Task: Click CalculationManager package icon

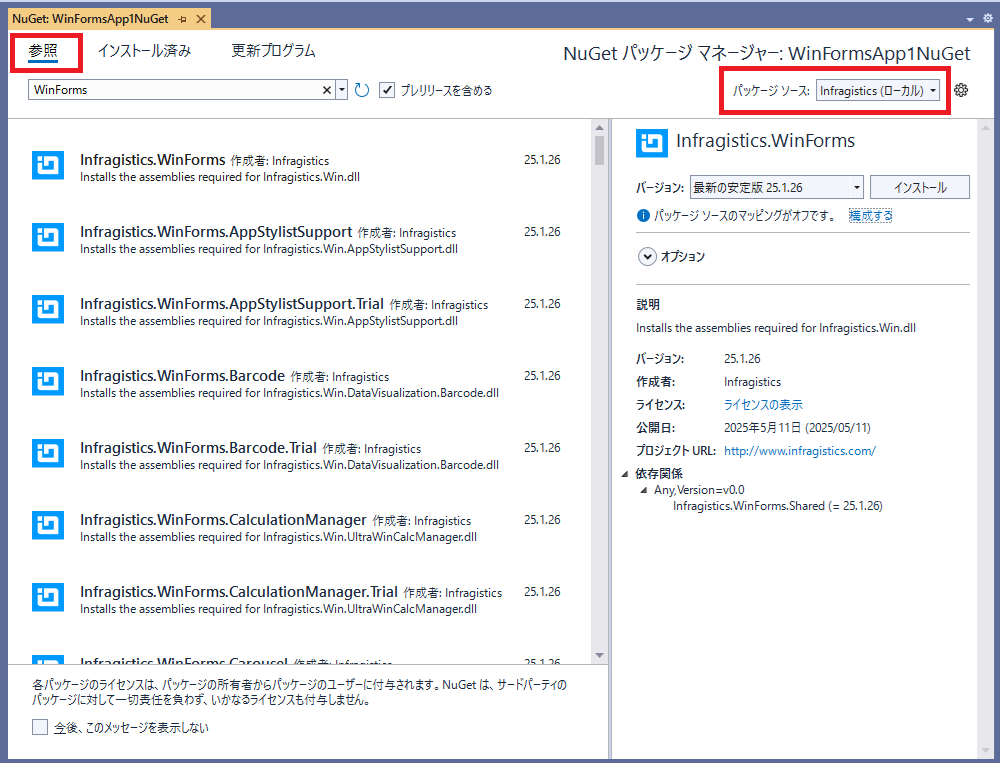Action: click(x=48, y=526)
